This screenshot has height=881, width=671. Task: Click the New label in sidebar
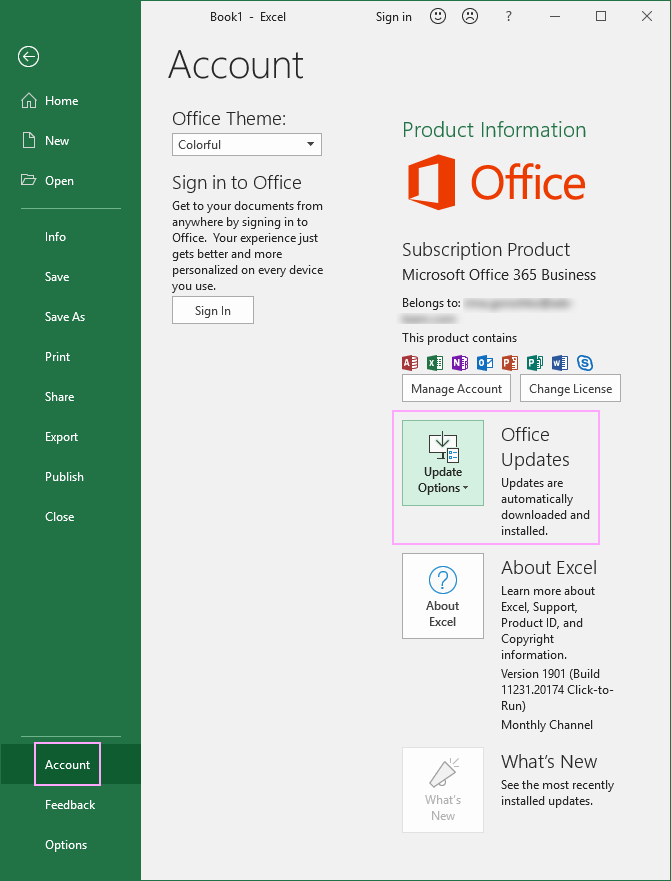[x=57, y=140]
